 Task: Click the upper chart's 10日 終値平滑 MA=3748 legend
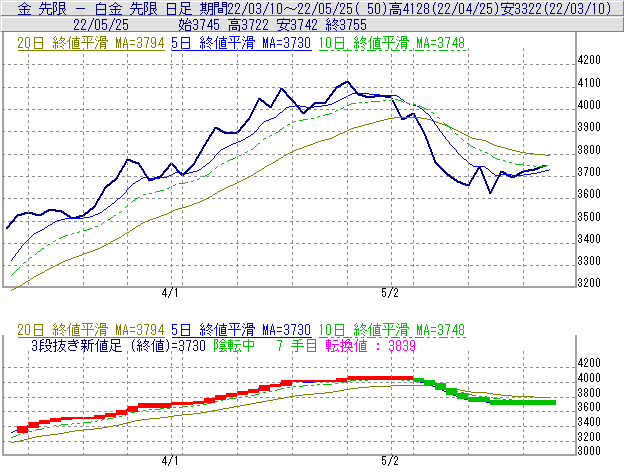point(392,43)
